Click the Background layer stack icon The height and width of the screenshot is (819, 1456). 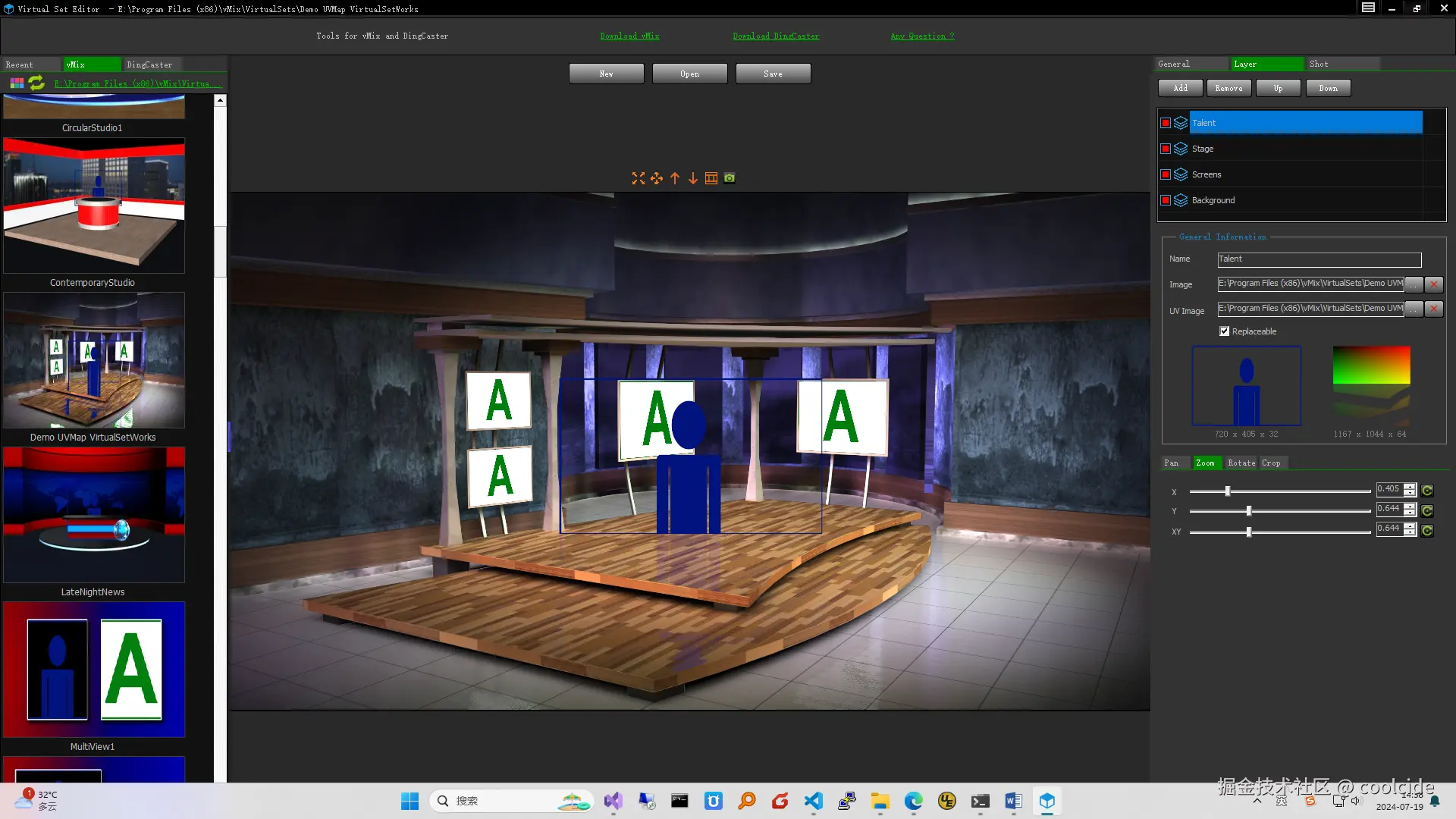point(1181,200)
